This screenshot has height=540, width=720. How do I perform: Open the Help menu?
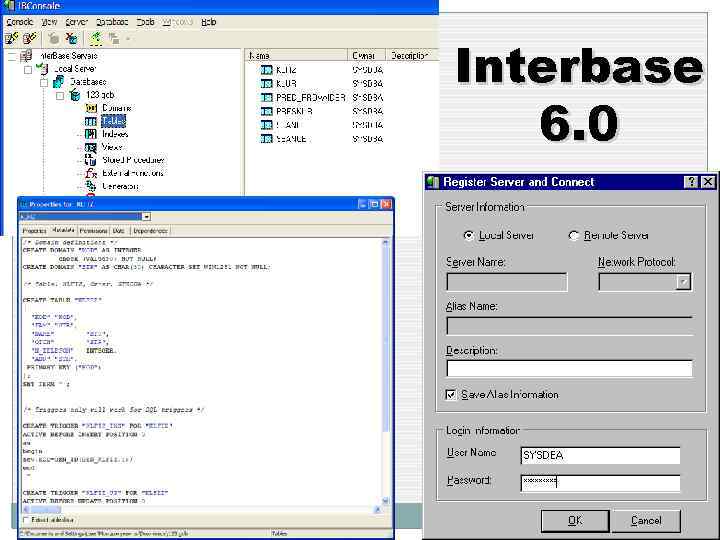(x=208, y=22)
